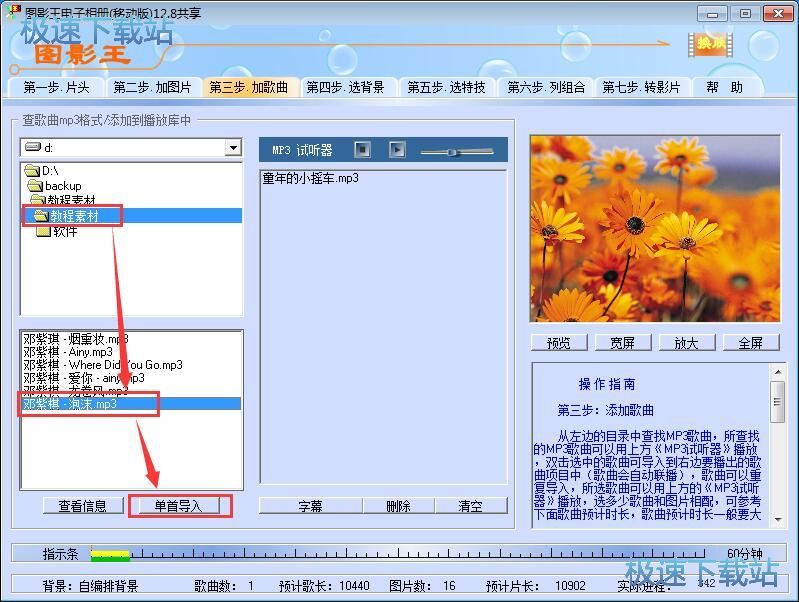Click the 放大 button
The width and height of the screenshot is (799, 602).
(x=686, y=343)
